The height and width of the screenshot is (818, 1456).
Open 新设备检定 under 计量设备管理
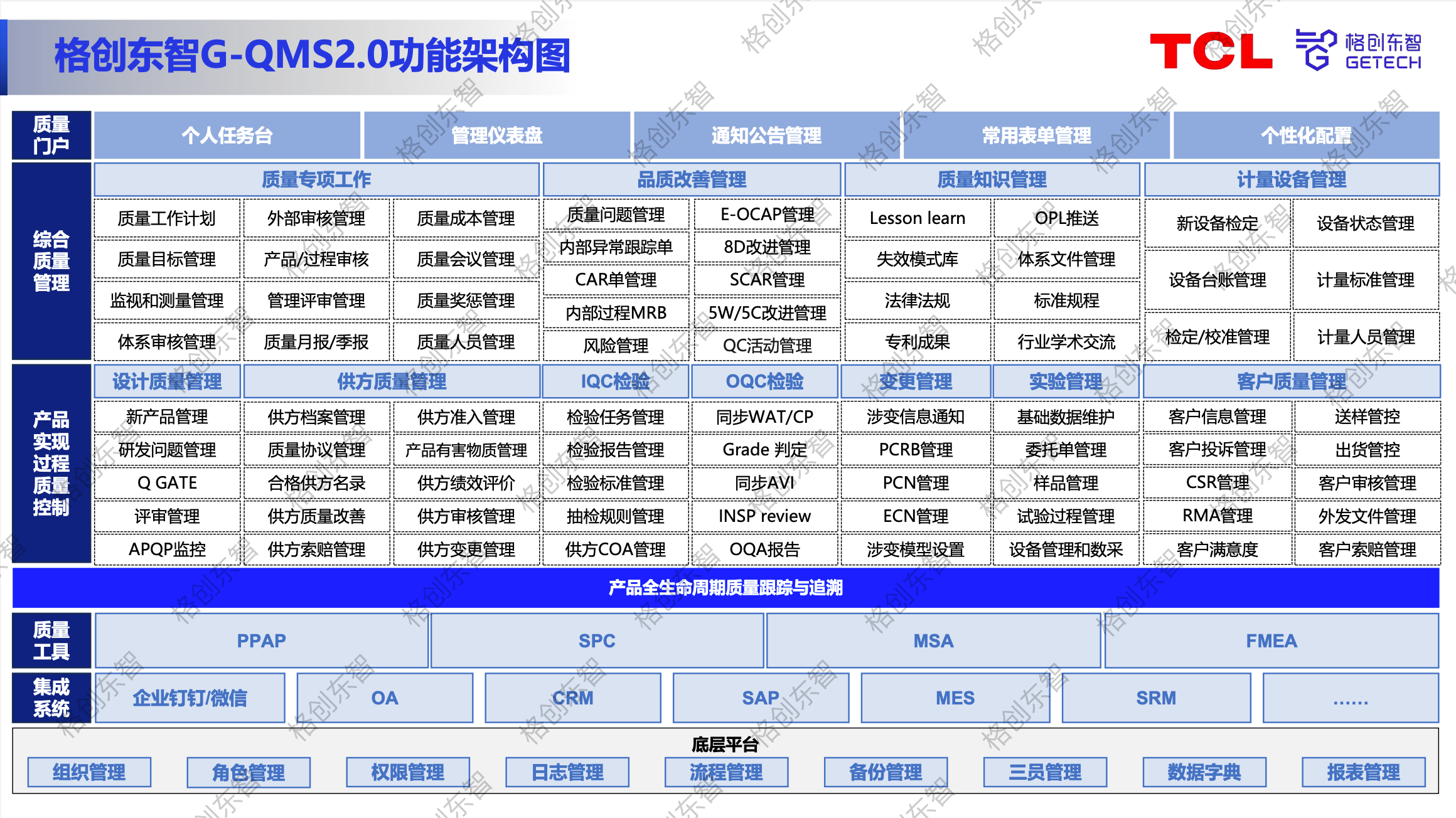click(1217, 223)
